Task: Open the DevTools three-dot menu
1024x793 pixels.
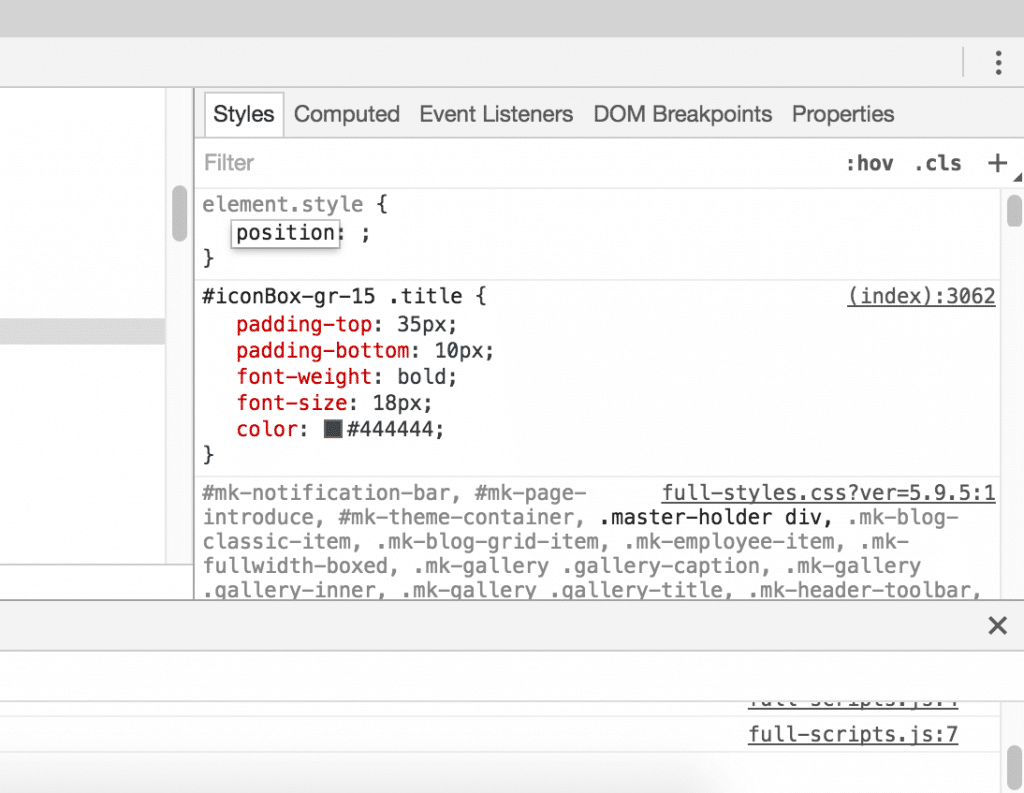Action: 998,62
